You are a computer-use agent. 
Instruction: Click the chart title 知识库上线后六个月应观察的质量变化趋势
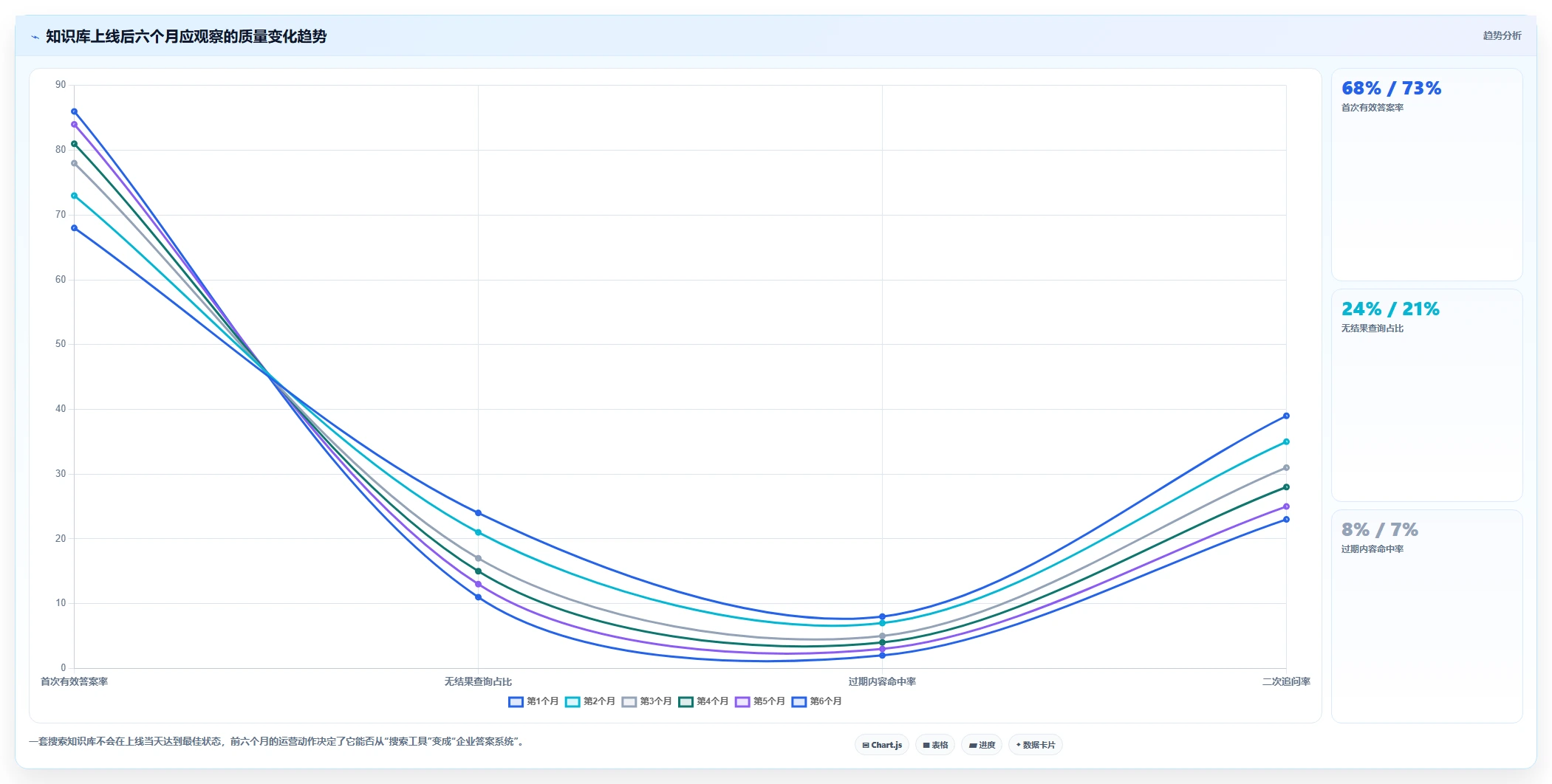pyautogui.click(x=186, y=36)
